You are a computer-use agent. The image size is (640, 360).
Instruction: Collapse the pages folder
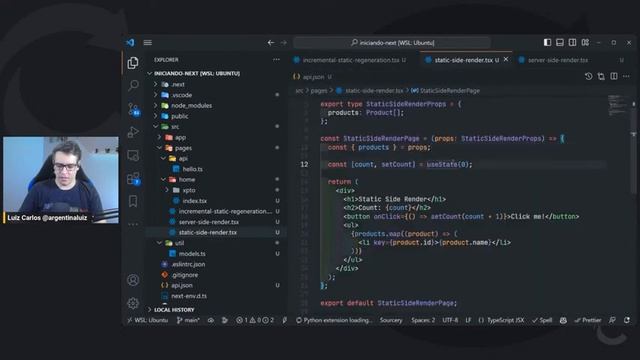point(183,148)
